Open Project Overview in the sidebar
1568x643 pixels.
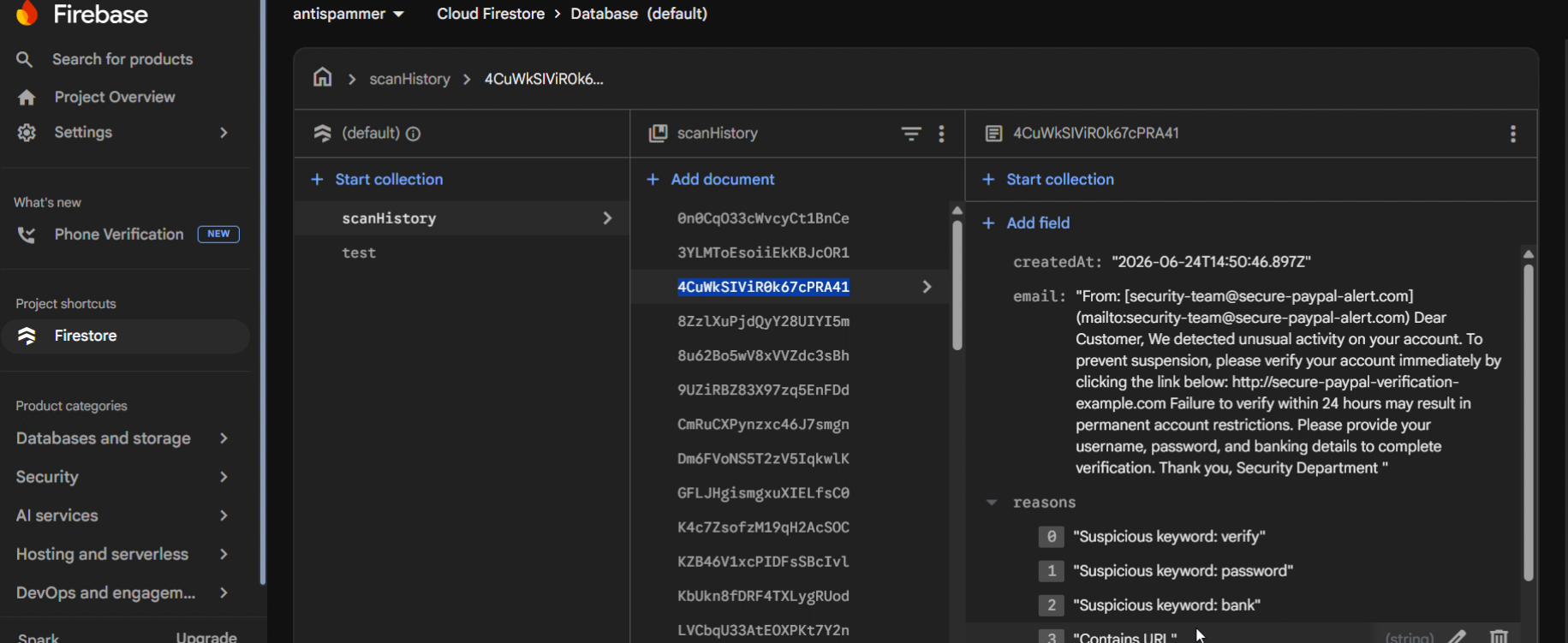[115, 98]
